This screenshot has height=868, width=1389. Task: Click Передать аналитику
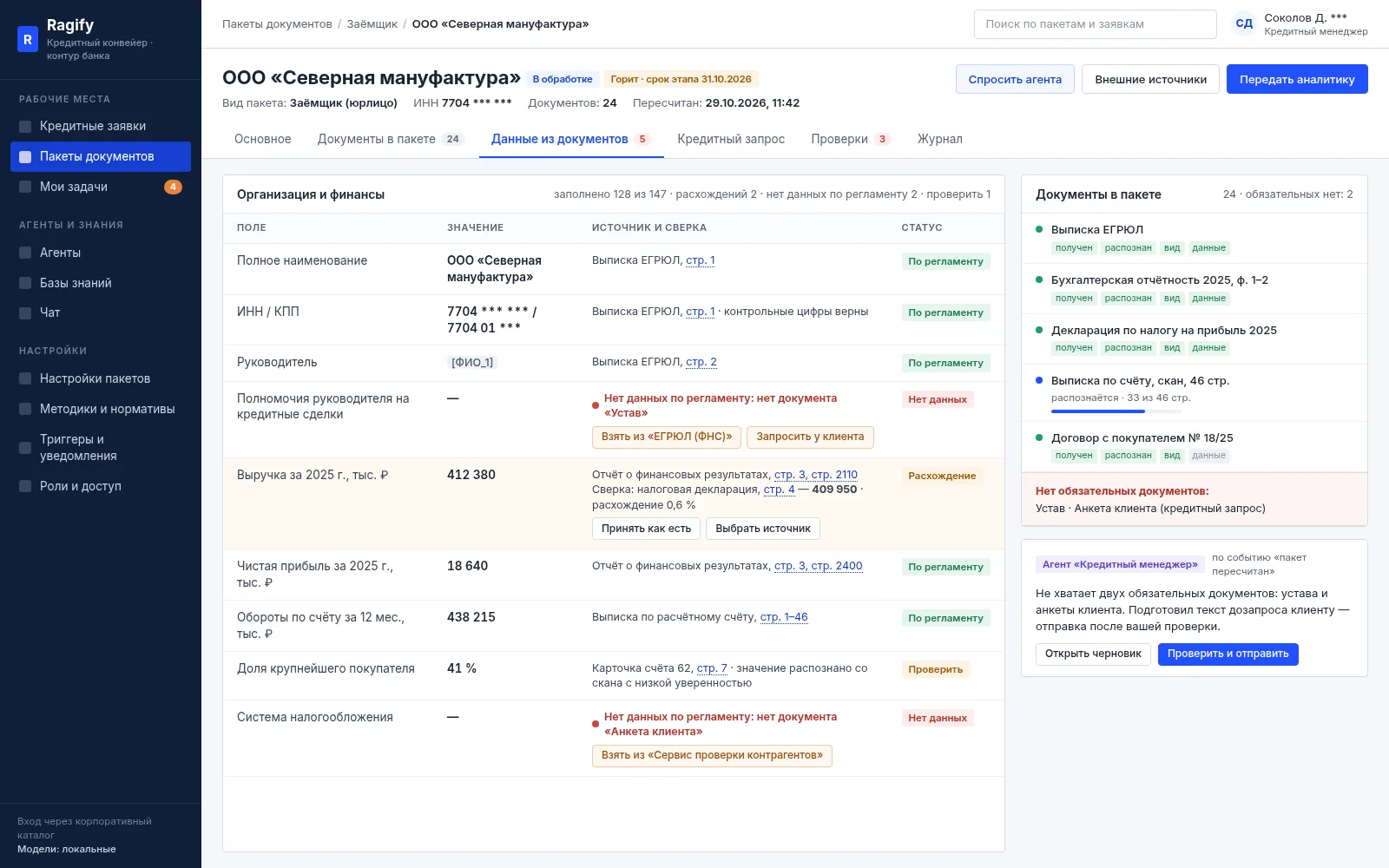[1297, 79]
